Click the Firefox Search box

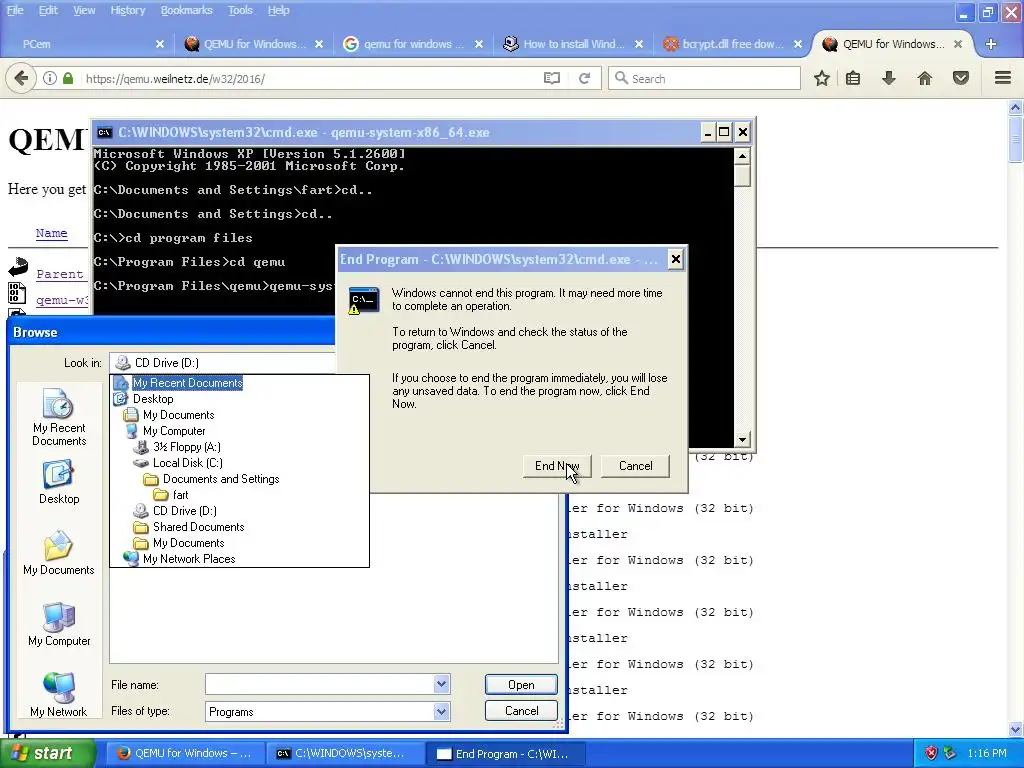click(704, 78)
